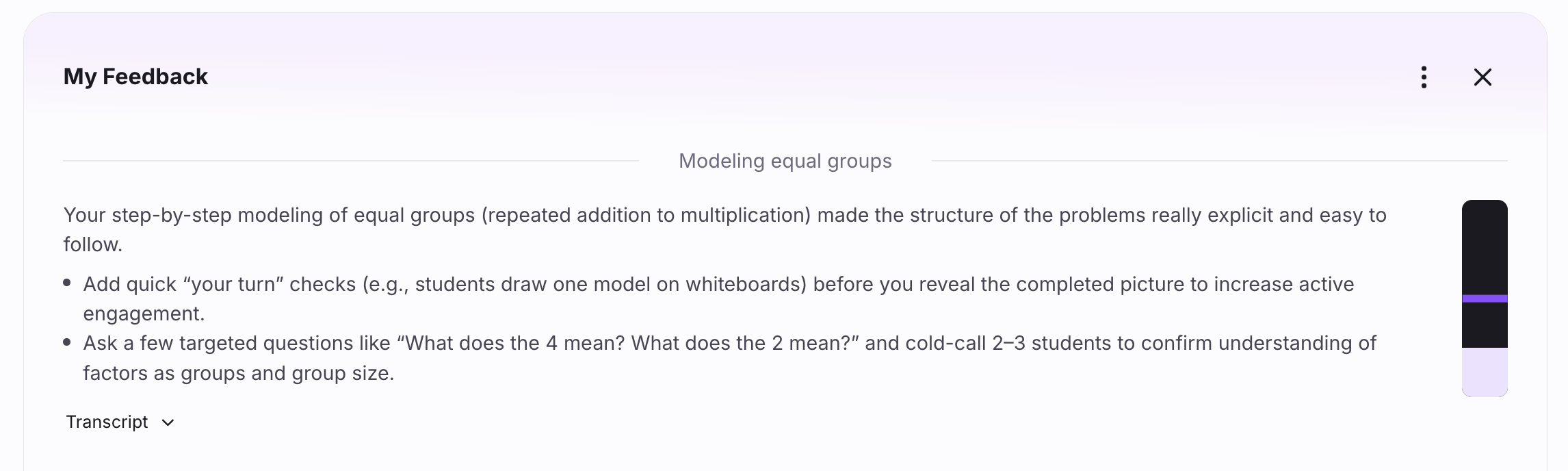Click "cold-call" in the second bullet
The image size is (1568, 471).
(945, 343)
